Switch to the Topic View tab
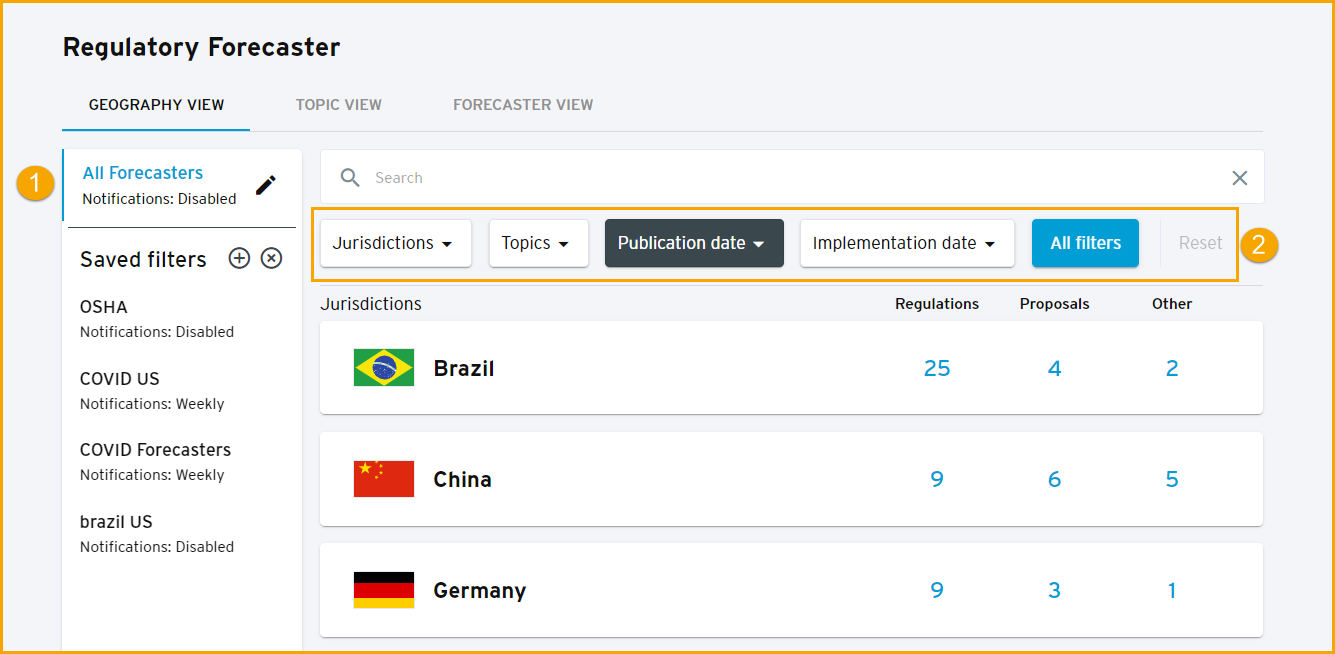This screenshot has width=1335, height=654. 339,104
